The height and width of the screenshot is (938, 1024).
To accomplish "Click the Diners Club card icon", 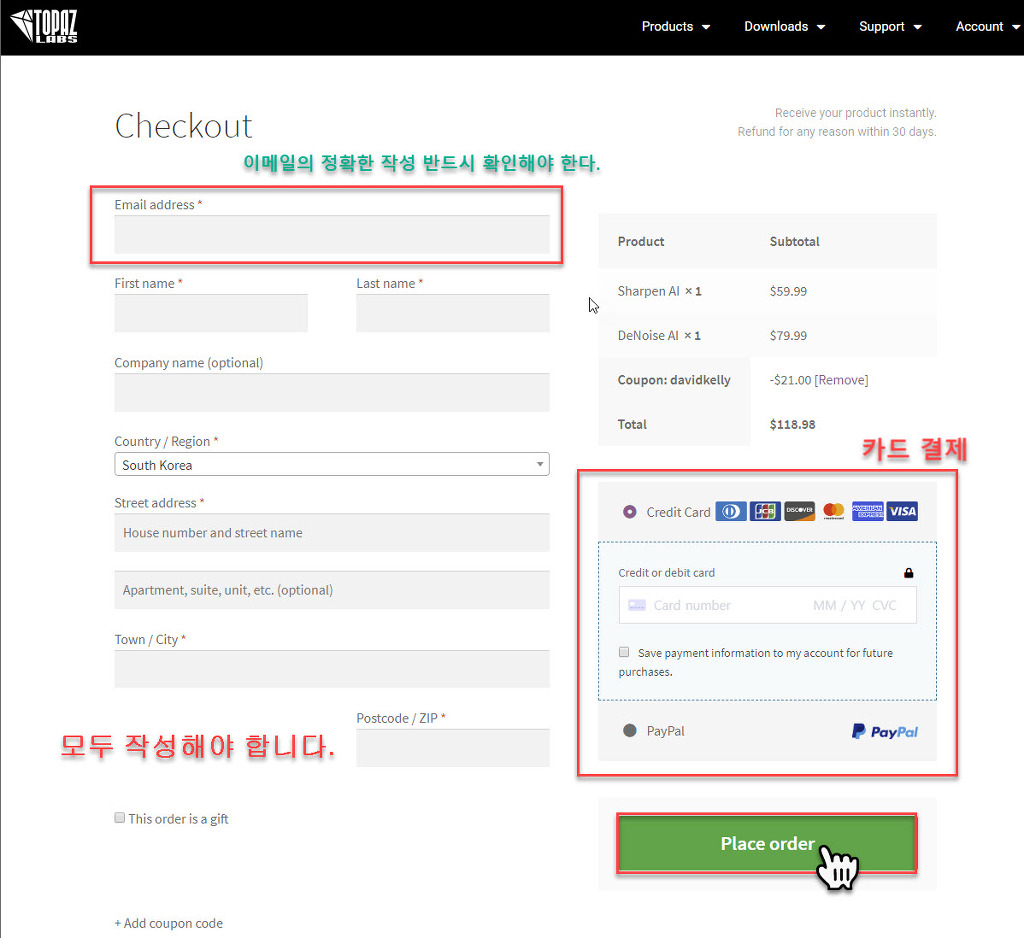I will tap(731, 511).
